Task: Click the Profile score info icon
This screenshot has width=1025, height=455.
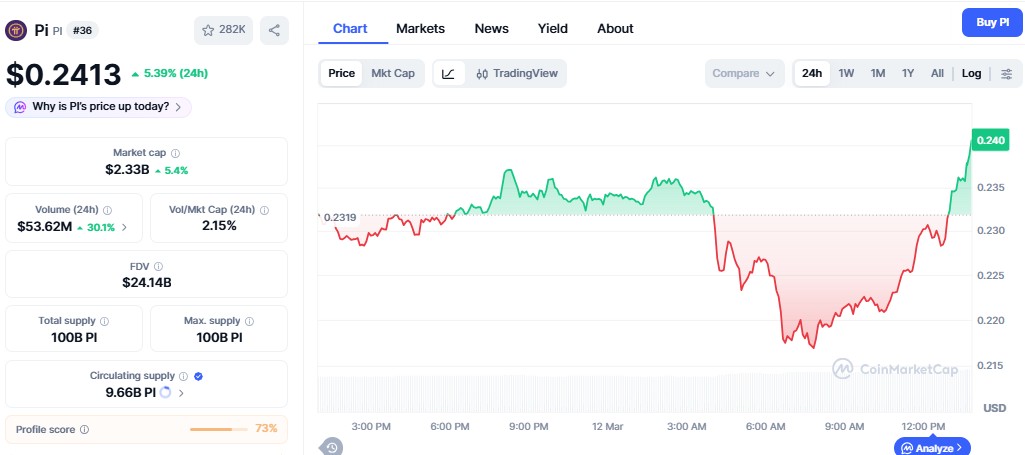Action: [x=84, y=429]
